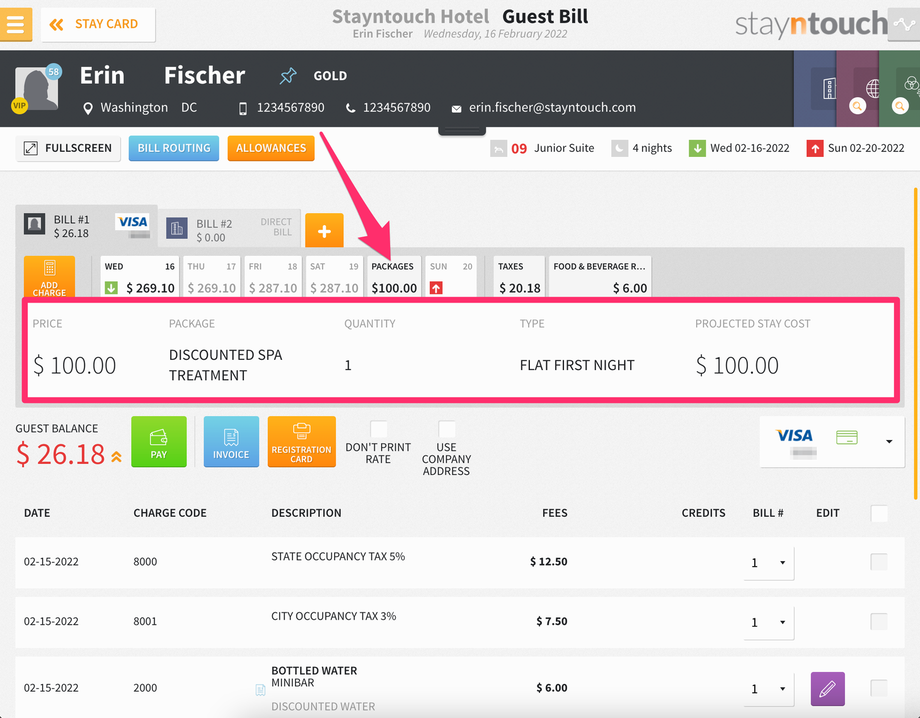The height and width of the screenshot is (718, 920).
Task: Click the nights moon icon
Action: point(620,148)
